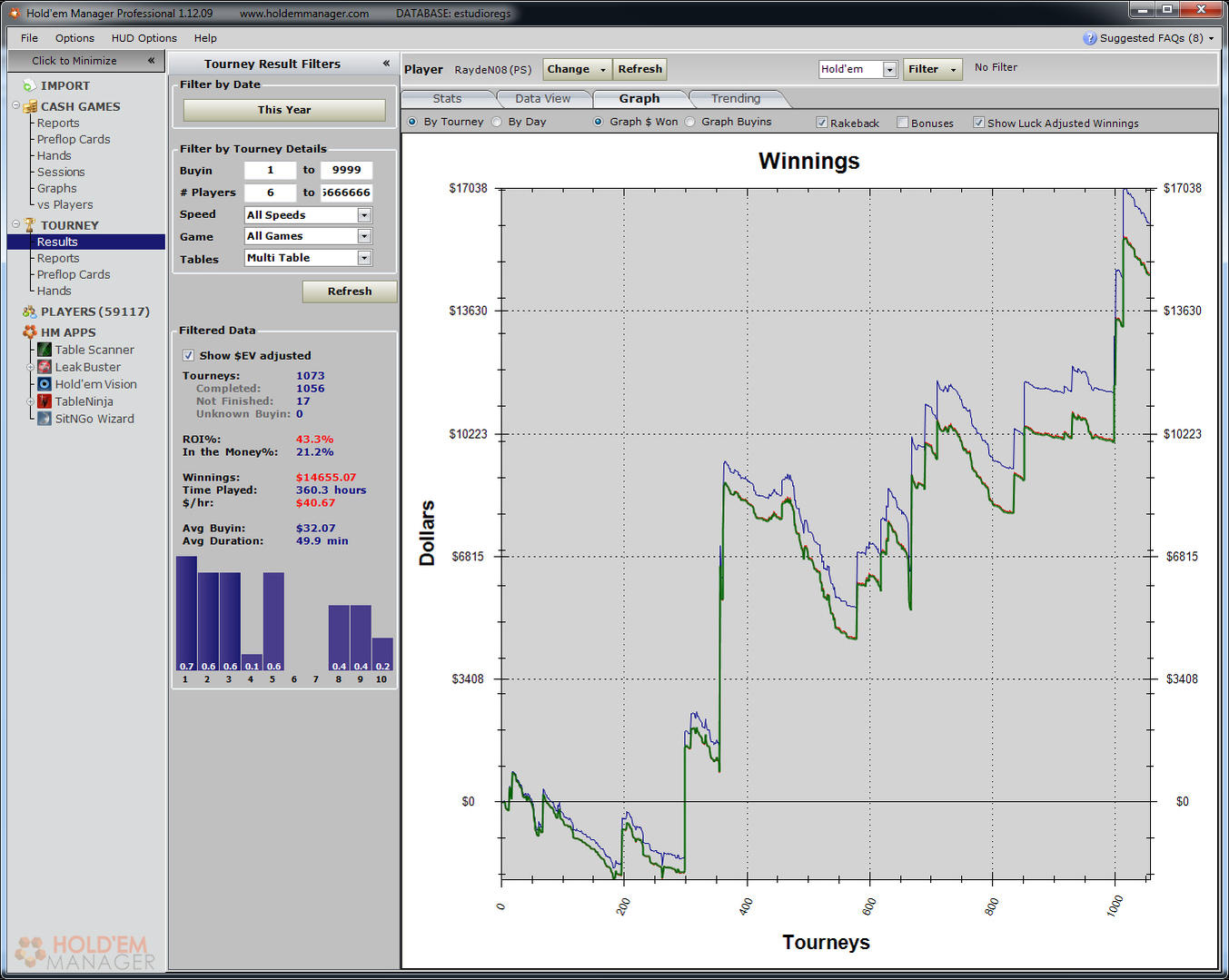
Task: Open the TableNinja app icon
Action: pyautogui.click(x=45, y=401)
